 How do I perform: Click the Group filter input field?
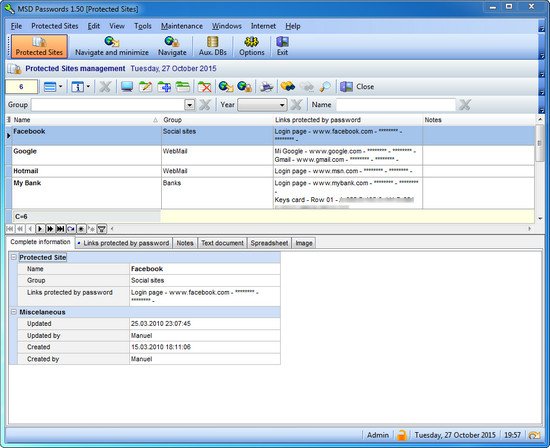[x=108, y=105]
